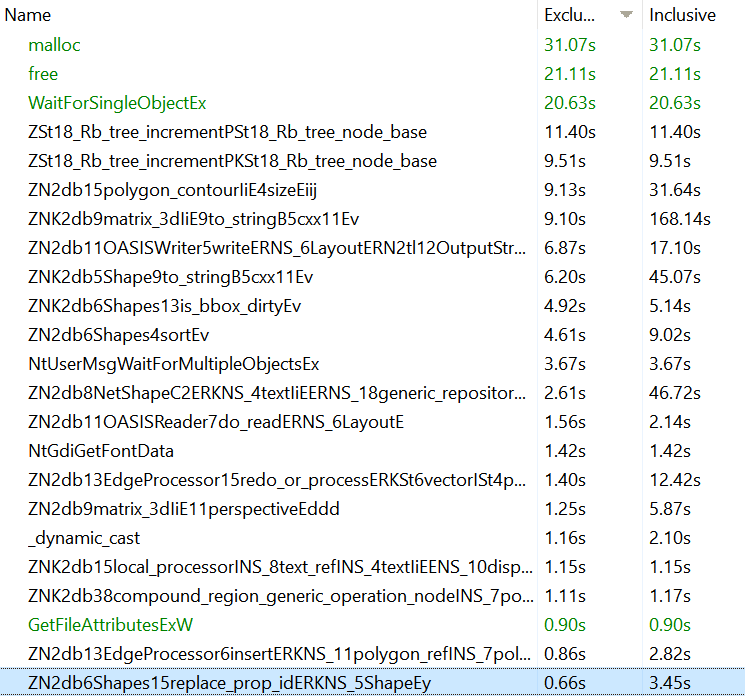Viewport: 745px width, 698px height.
Task: Click inclusive time 46.72s
Action: coord(675,393)
